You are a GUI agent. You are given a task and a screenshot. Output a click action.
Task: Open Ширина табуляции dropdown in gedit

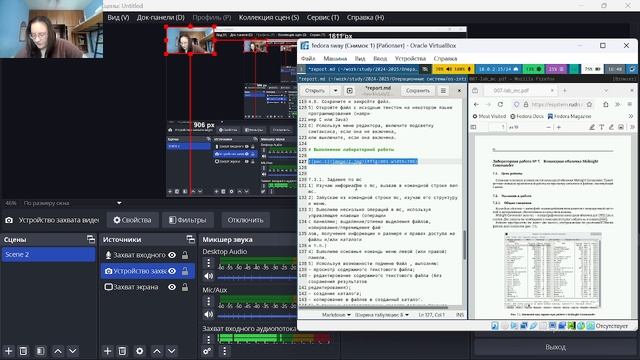(x=382, y=315)
